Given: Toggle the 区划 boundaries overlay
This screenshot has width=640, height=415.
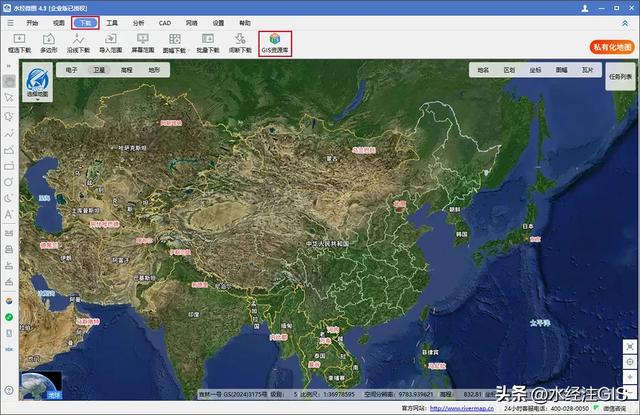Looking at the screenshot, I should [509, 71].
